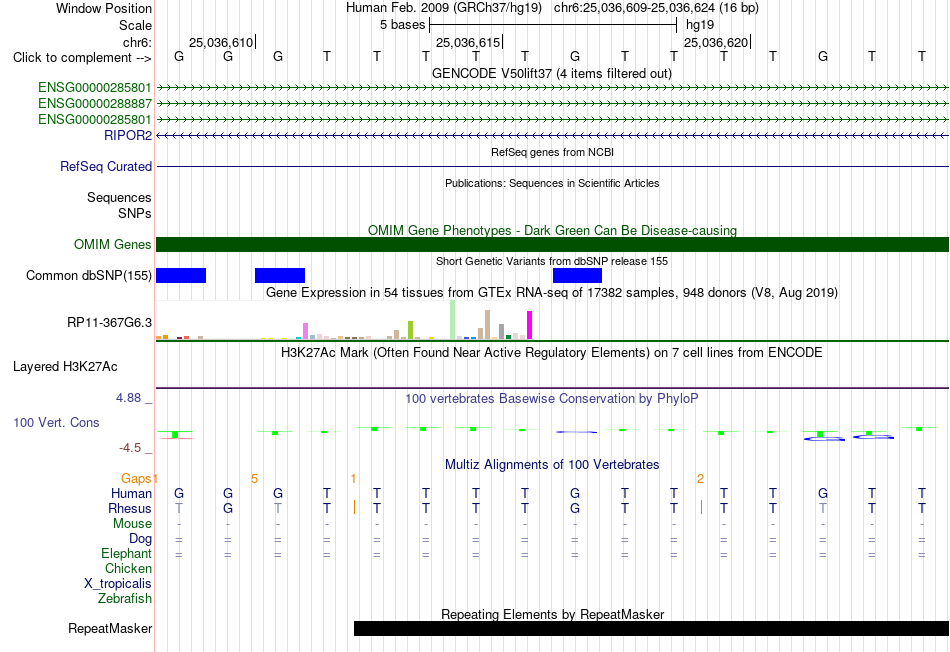Click the Chicken species row label
This screenshot has height=652, width=950.
click(128, 568)
